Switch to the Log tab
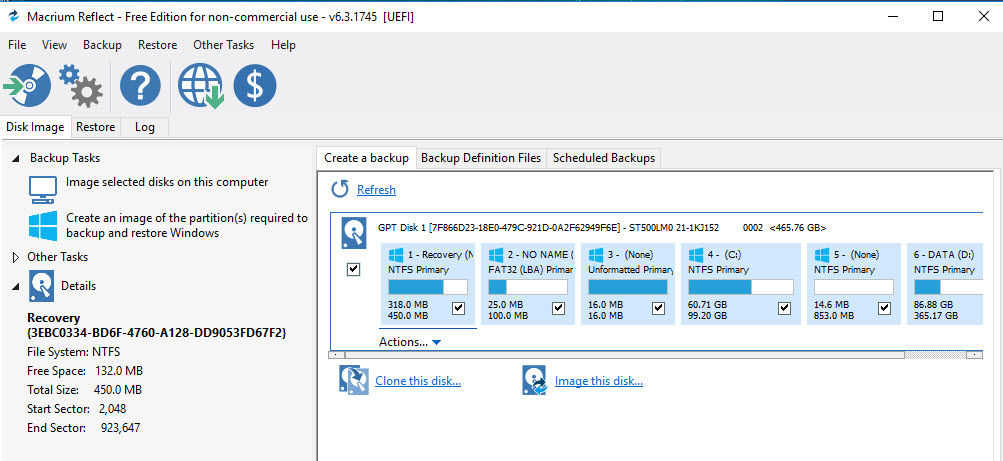 (x=145, y=127)
